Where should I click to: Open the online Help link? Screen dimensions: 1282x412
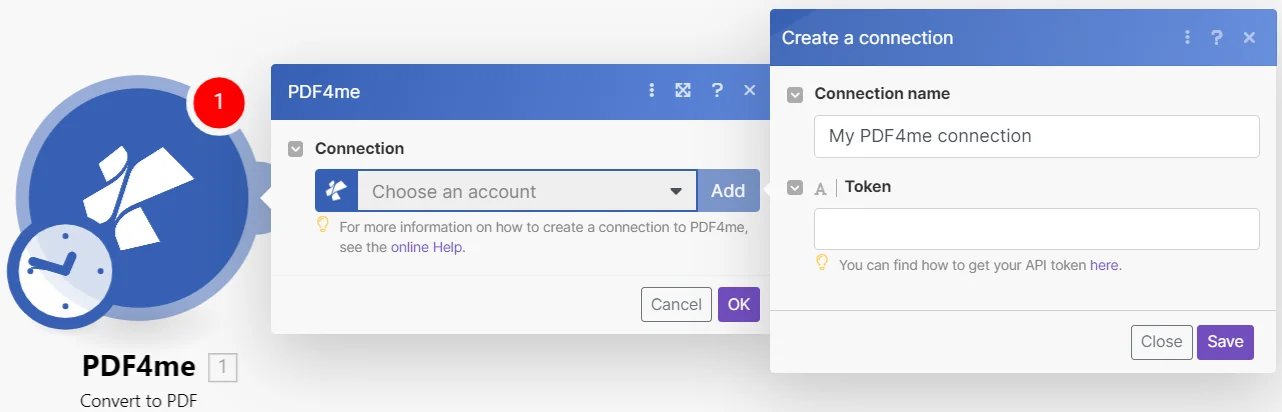click(428, 247)
